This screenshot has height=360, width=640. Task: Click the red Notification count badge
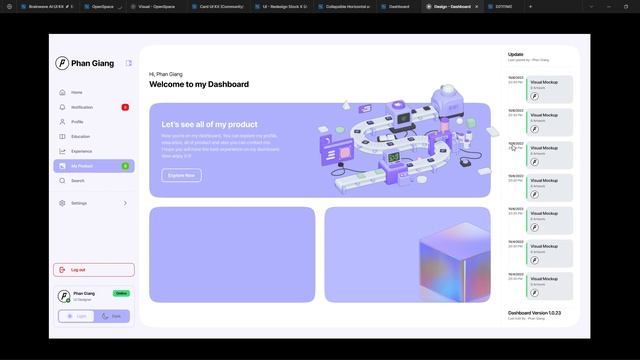(x=125, y=107)
